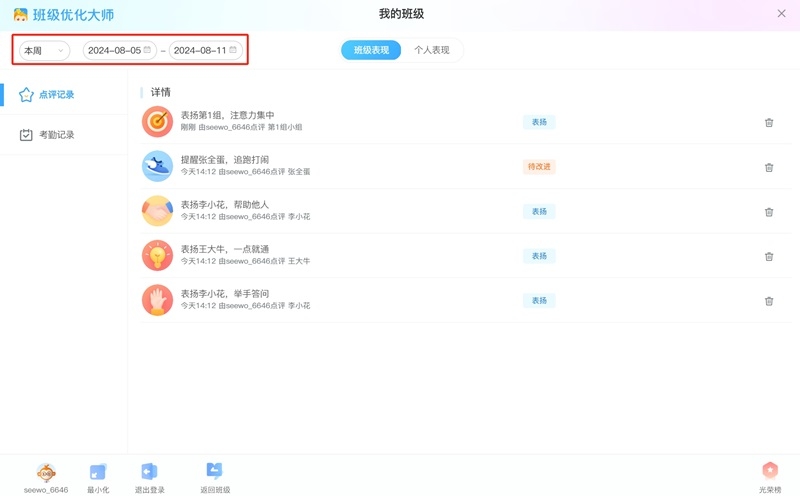
Task: Delete the 提醒张全蛋 追跑打闹 record
Action: (x=769, y=167)
